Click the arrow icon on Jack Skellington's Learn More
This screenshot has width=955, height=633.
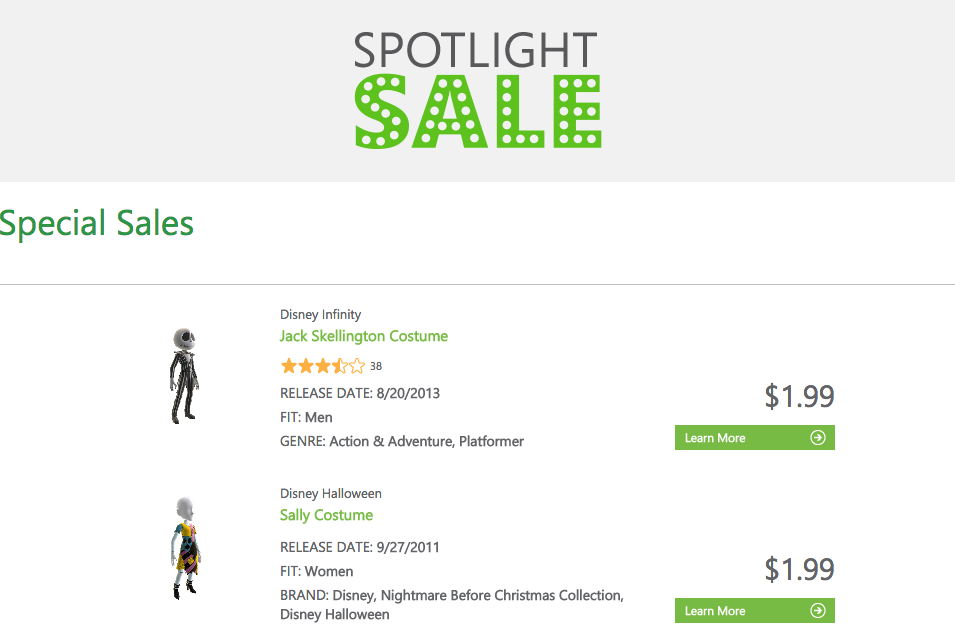[x=818, y=438]
